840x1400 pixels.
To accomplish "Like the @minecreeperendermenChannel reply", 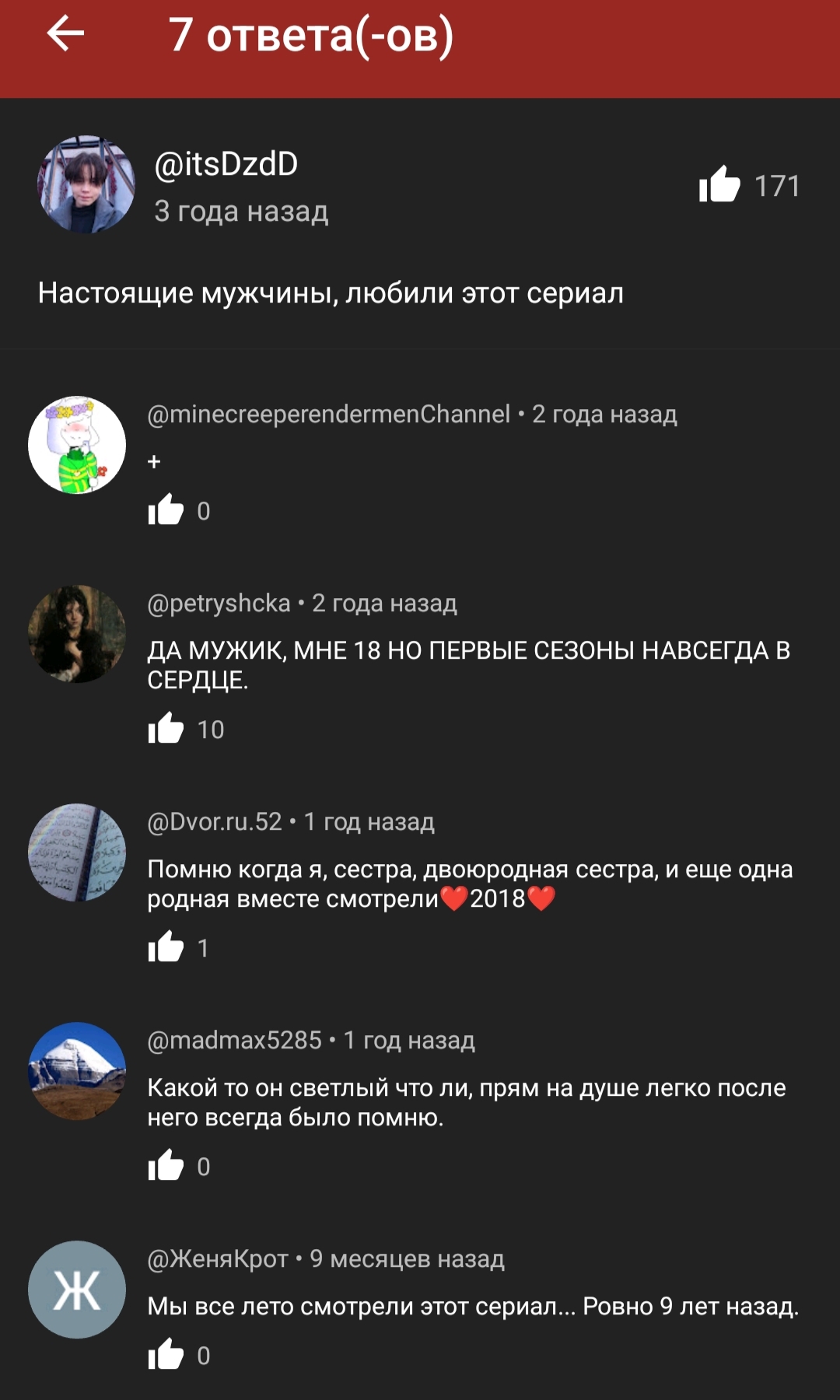I will click(166, 510).
